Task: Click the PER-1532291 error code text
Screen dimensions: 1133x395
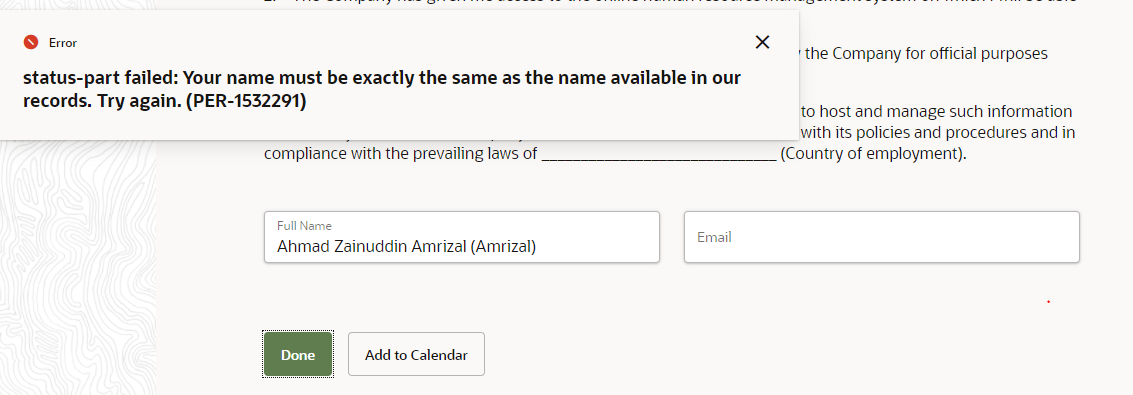Action: click(x=246, y=102)
